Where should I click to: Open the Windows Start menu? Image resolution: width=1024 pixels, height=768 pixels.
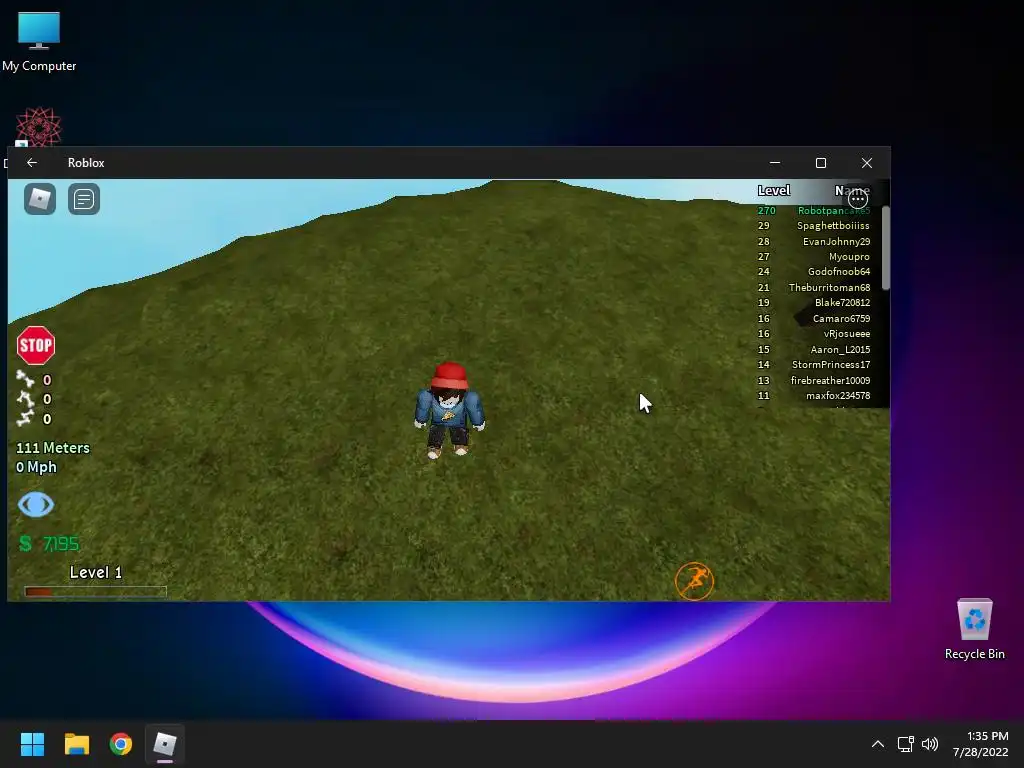[x=32, y=744]
